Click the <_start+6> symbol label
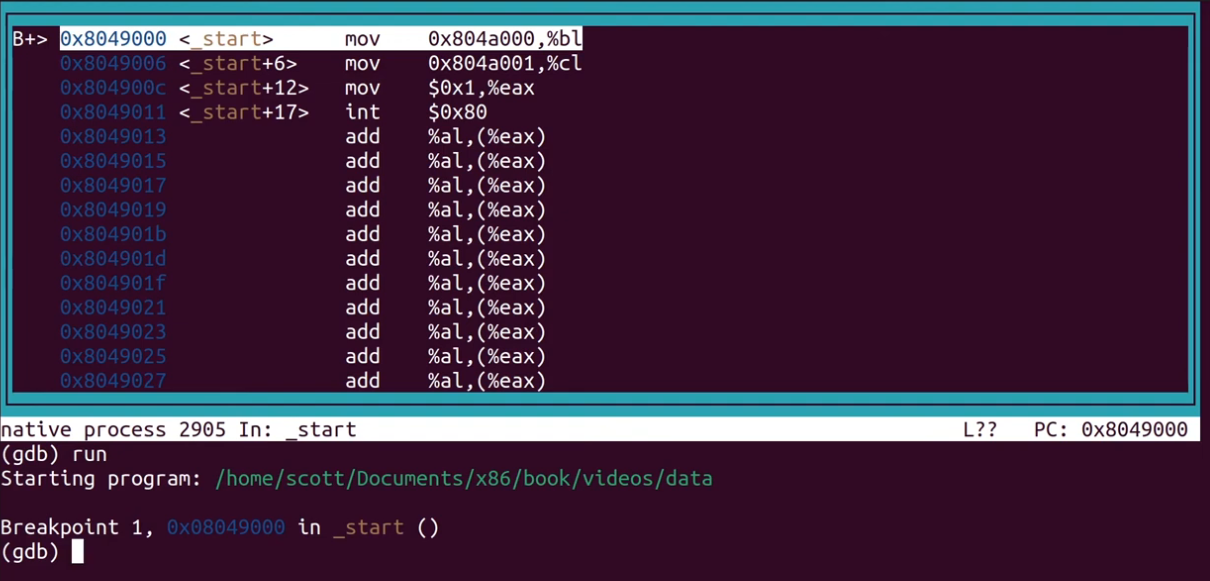The width and height of the screenshot is (1210, 581). pos(238,63)
